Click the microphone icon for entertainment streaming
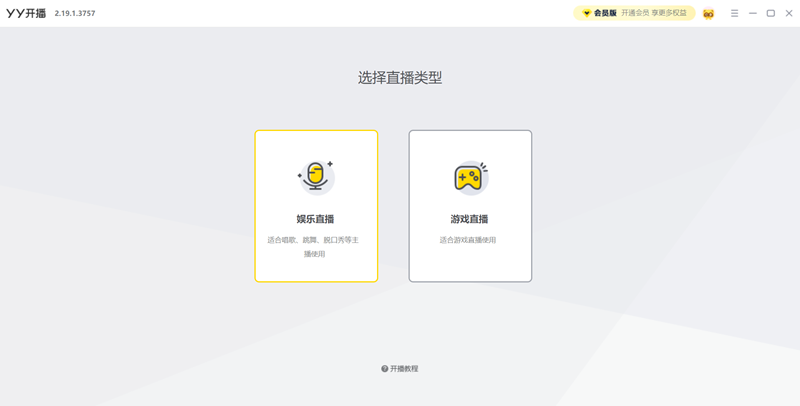The height and width of the screenshot is (406, 800). 316,177
